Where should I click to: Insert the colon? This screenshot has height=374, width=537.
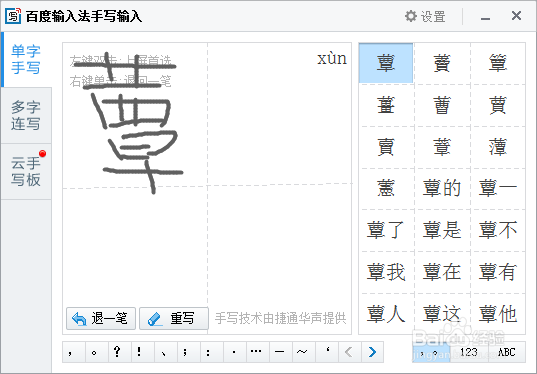coord(211,352)
